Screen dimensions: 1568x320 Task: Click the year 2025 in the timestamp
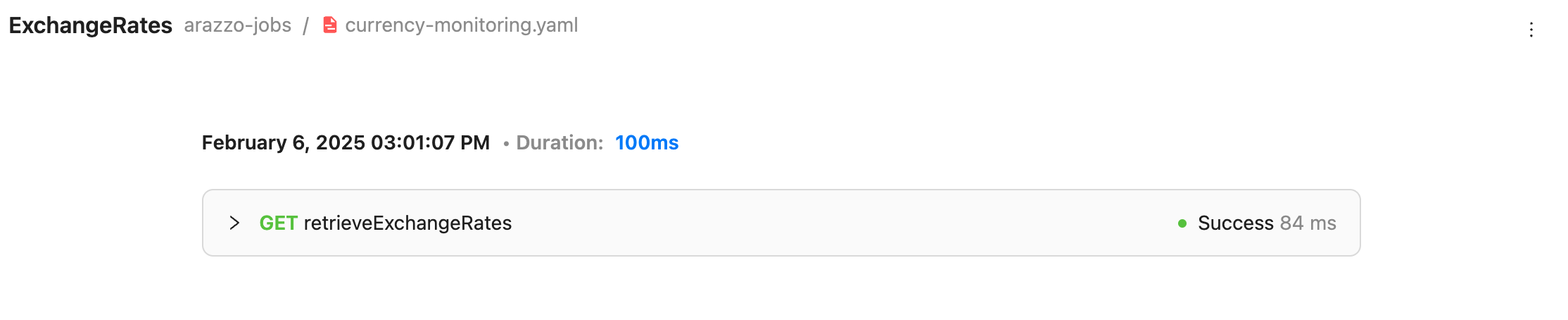click(340, 143)
